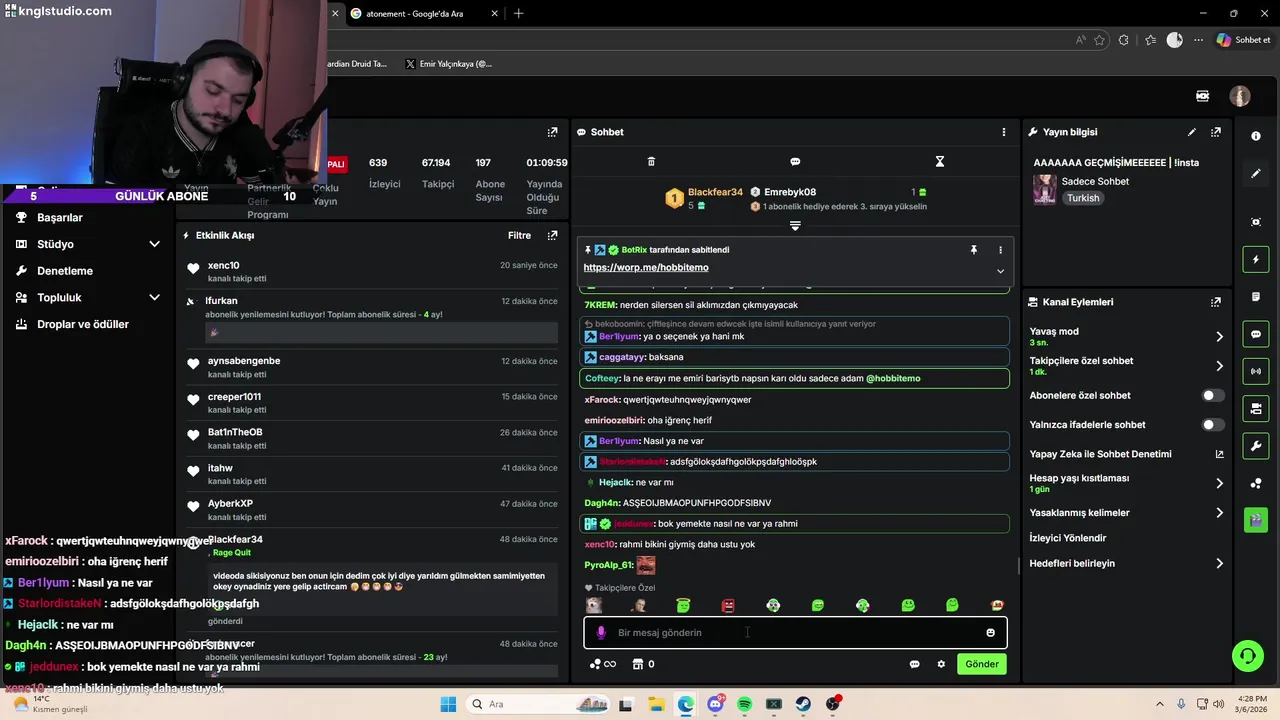This screenshot has height=720, width=1280.
Task: Open Spotify from the taskbar
Action: (x=744, y=704)
